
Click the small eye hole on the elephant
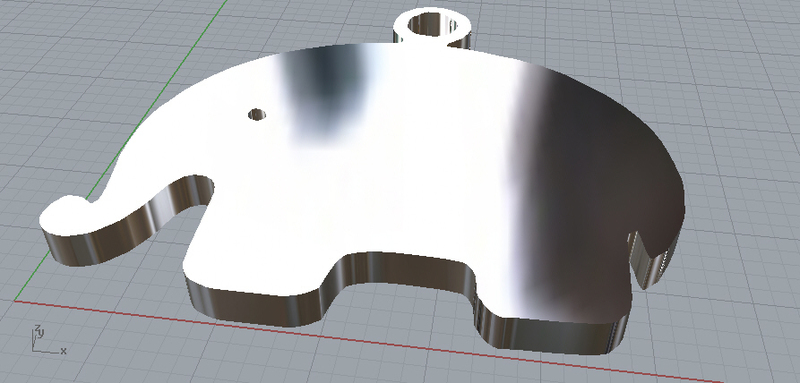click(257, 114)
